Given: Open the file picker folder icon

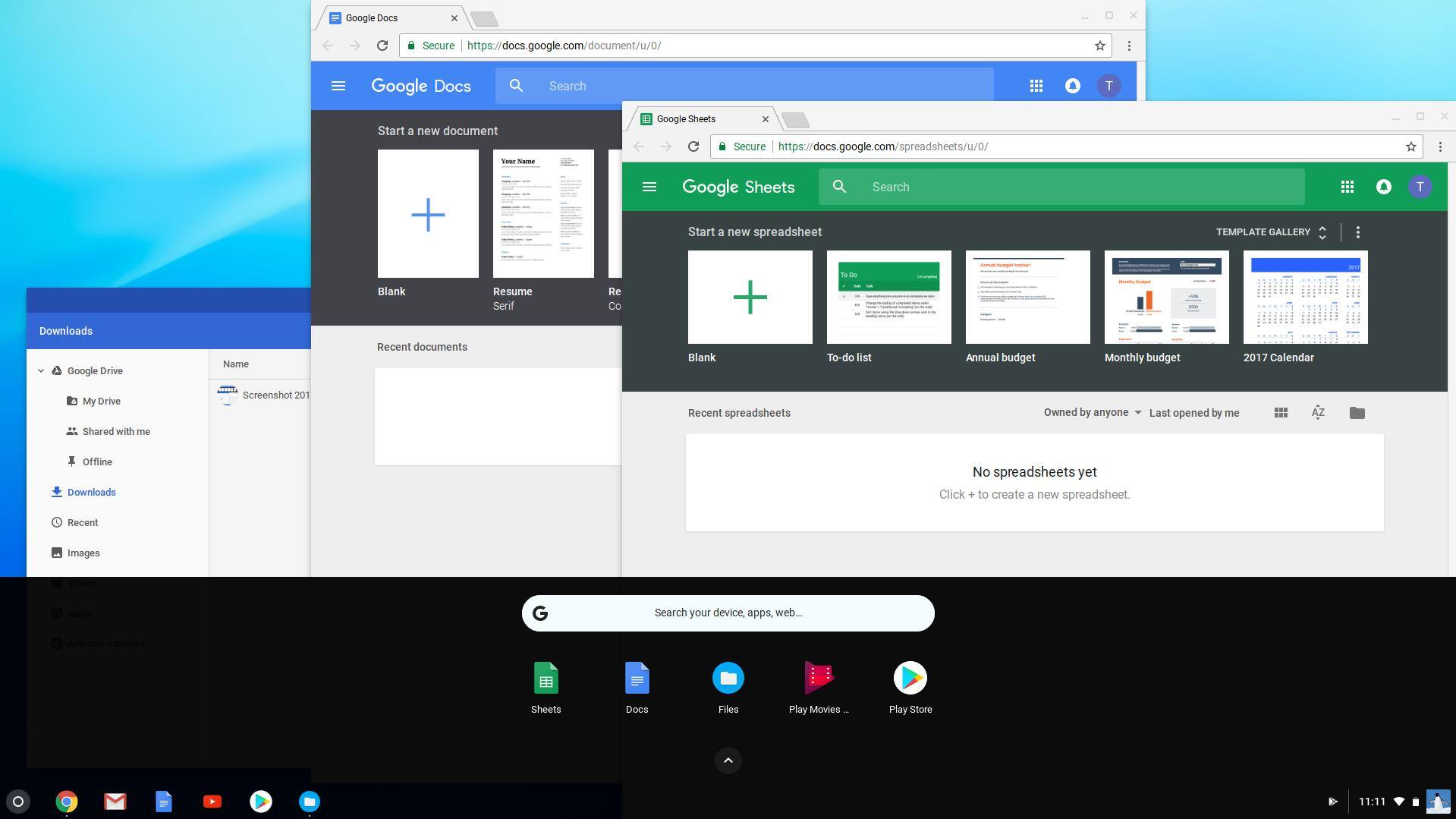Looking at the screenshot, I should pyautogui.click(x=1357, y=413).
